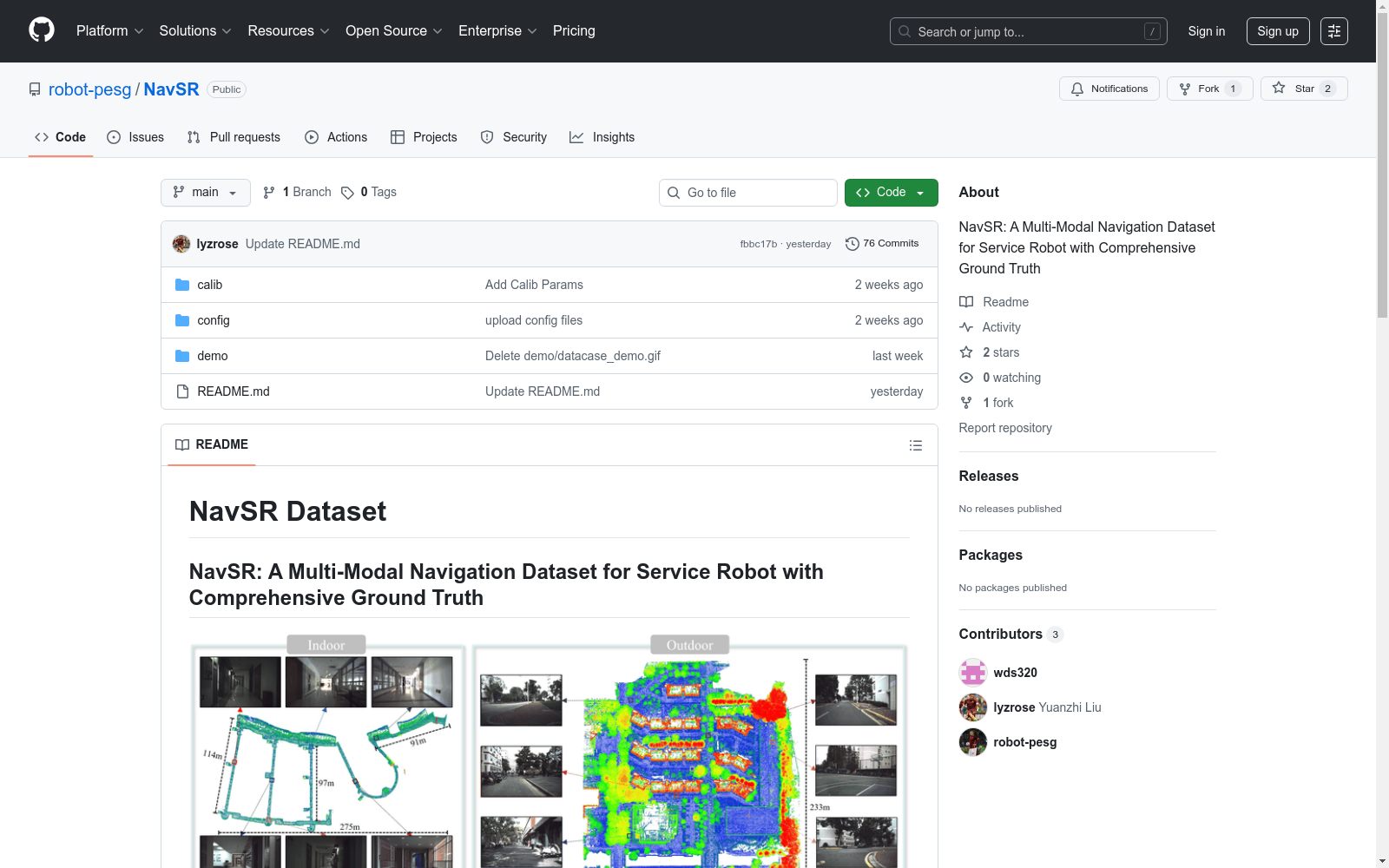This screenshot has height=868, width=1389.
Task: Click the README outline list icon
Action: pyautogui.click(x=916, y=445)
